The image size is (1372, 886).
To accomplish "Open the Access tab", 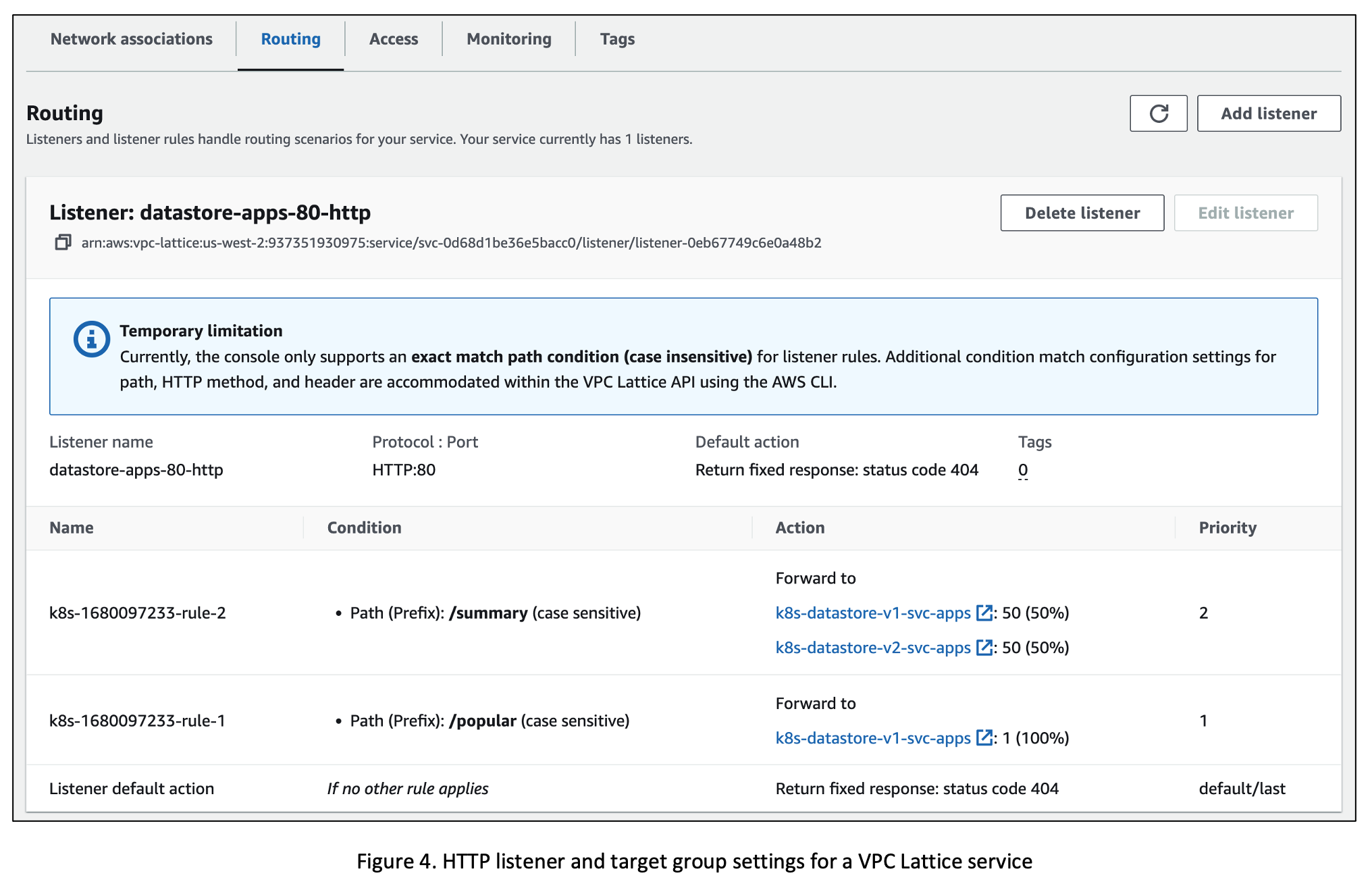I will click(394, 38).
